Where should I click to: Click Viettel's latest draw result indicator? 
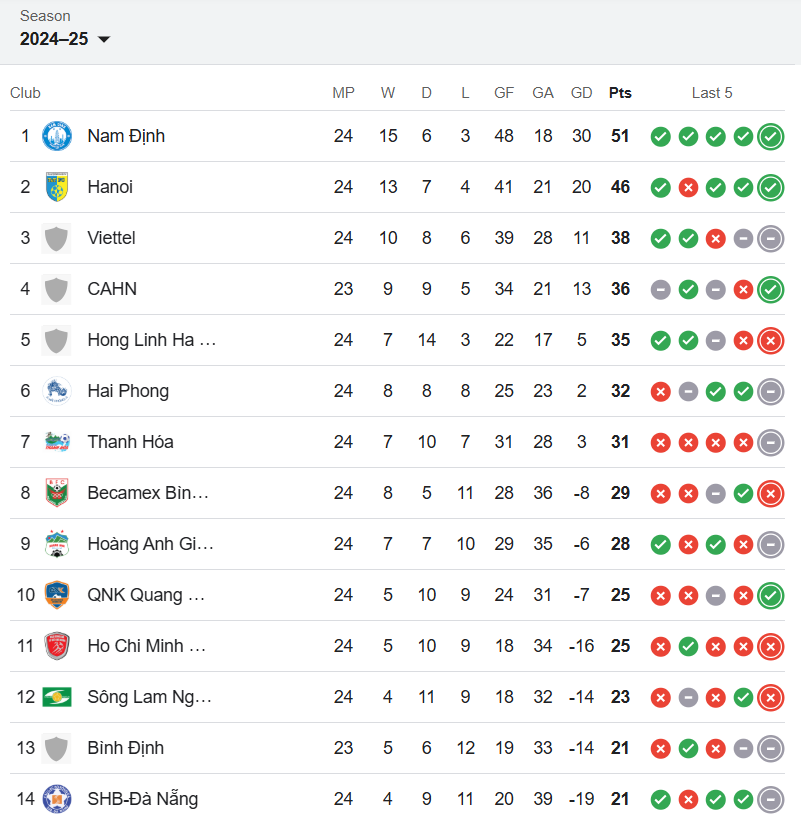pyautogui.click(x=771, y=239)
